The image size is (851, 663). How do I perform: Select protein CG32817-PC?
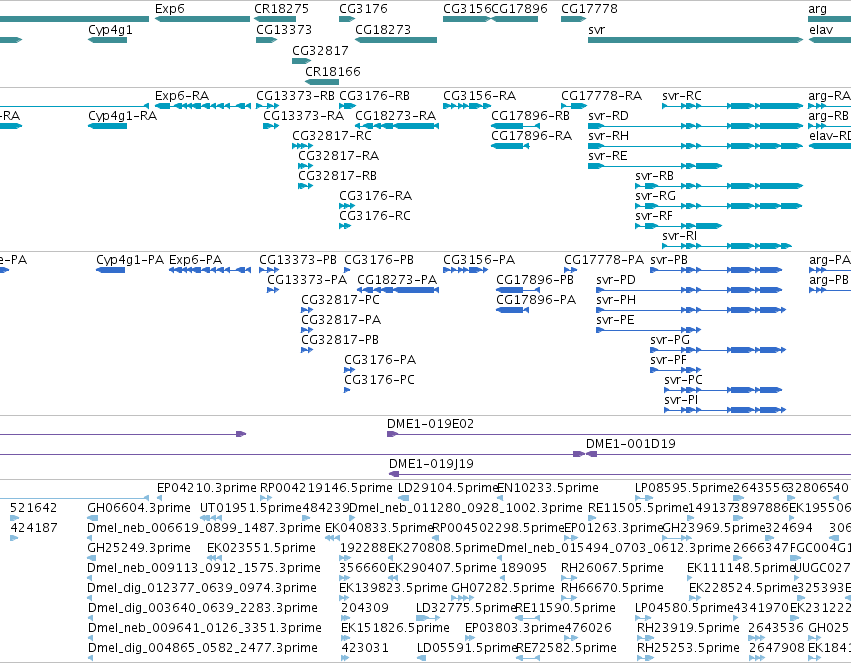tap(307, 310)
